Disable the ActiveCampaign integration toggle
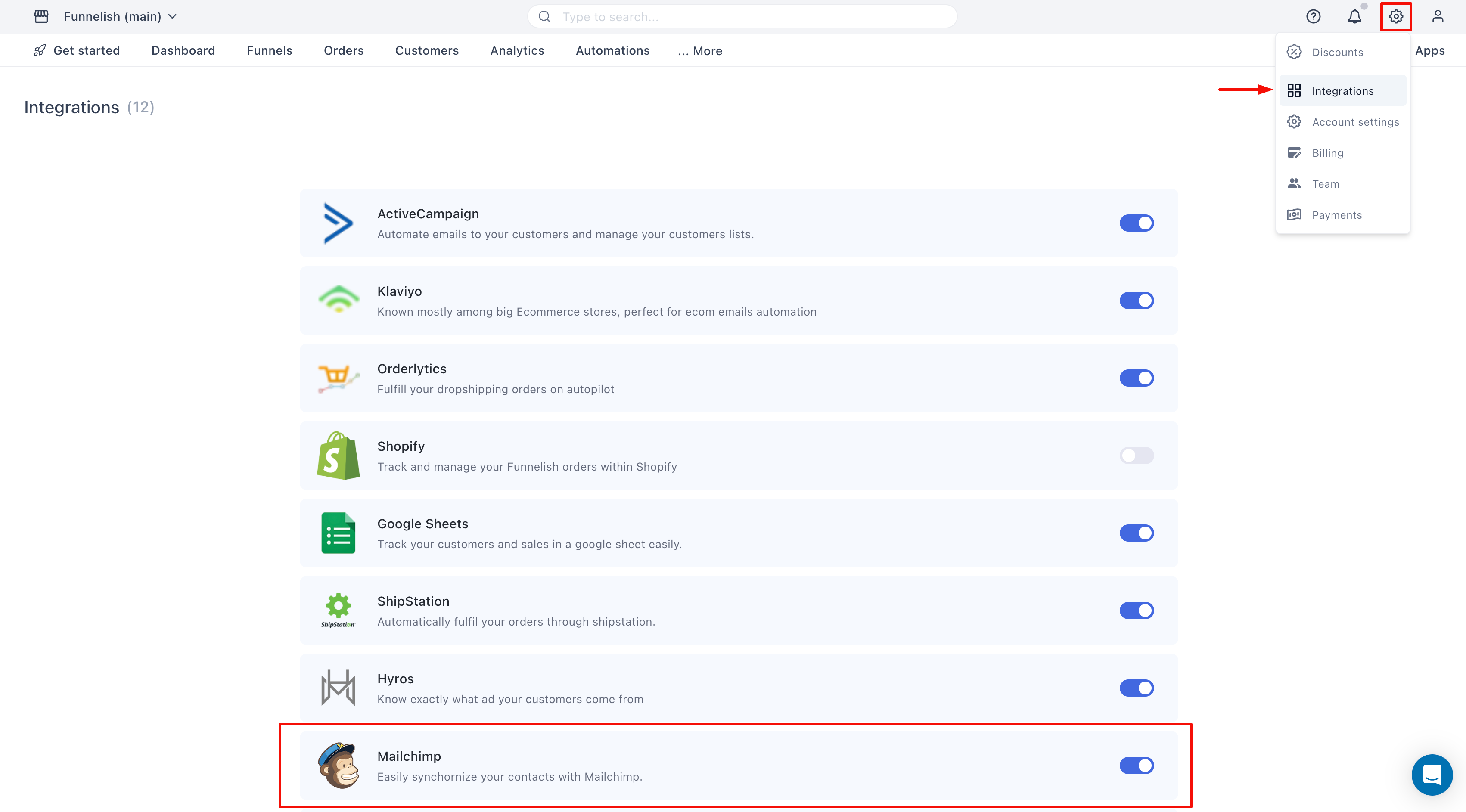The image size is (1466, 812). click(x=1137, y=223)
